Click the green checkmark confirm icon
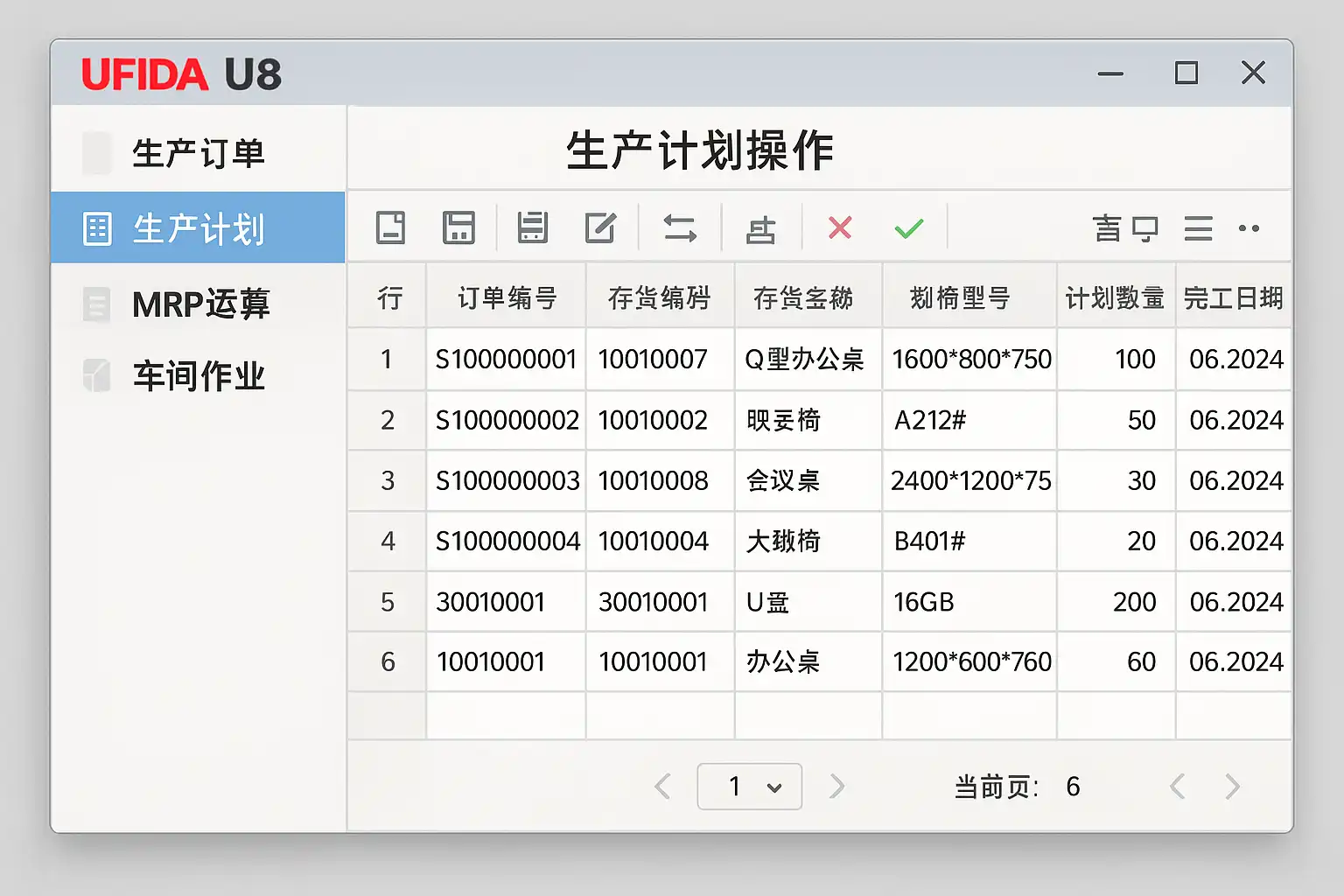This screenshot has height=896, width=1344. (909, 228)
